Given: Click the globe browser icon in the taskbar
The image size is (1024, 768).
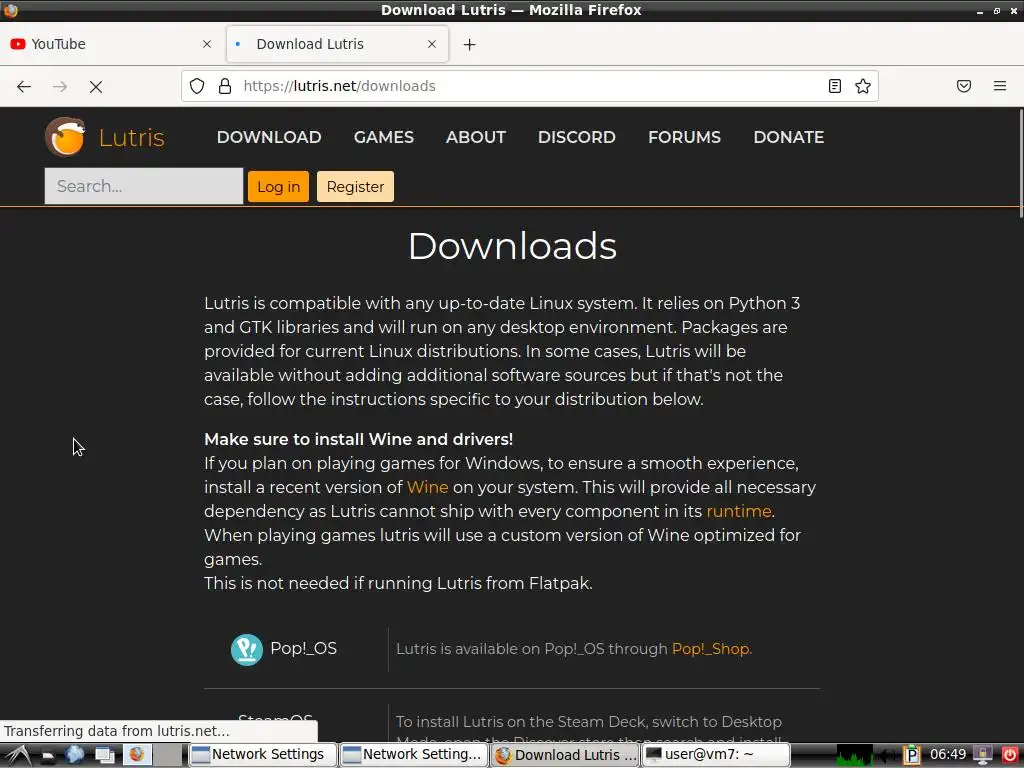Looking at the screenshot, I should tap(75, 755).
